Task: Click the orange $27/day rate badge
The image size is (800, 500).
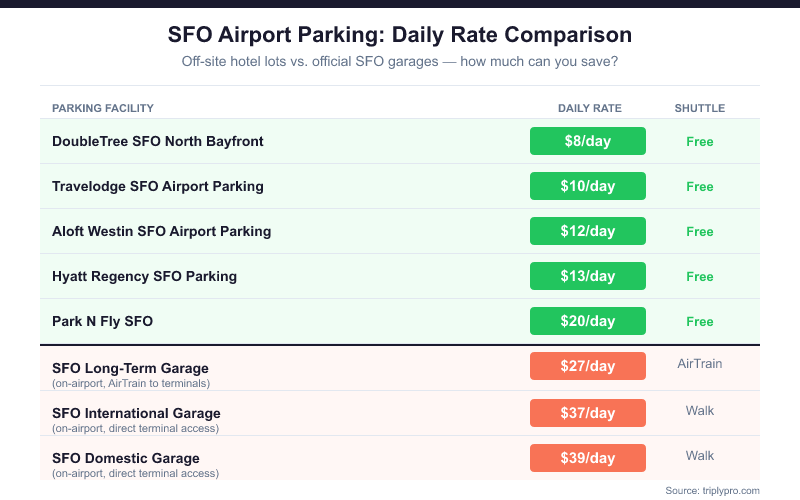Action: (587, 366)
